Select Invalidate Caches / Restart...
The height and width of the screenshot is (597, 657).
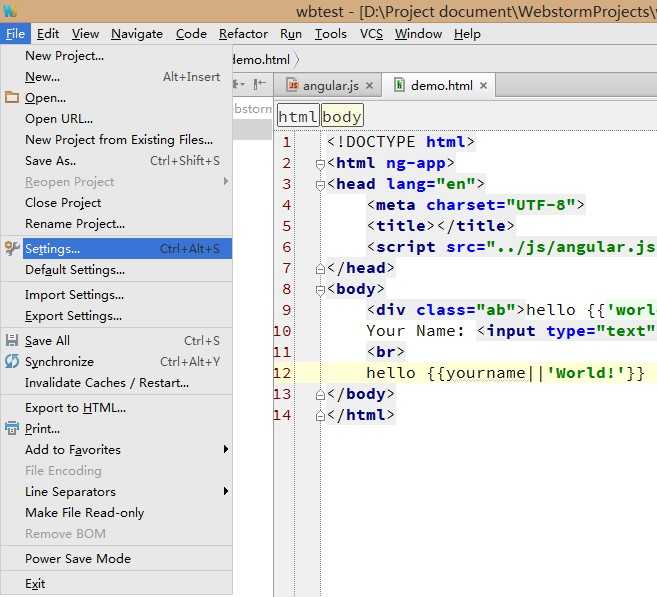point(116,382)
